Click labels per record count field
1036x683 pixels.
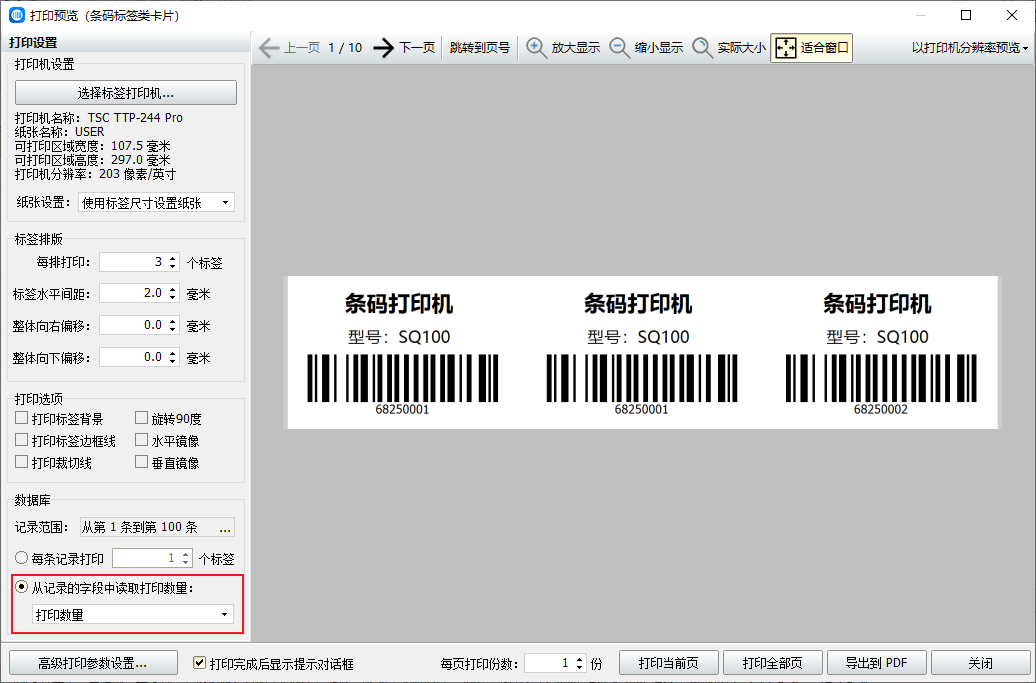tap(146, 558)
